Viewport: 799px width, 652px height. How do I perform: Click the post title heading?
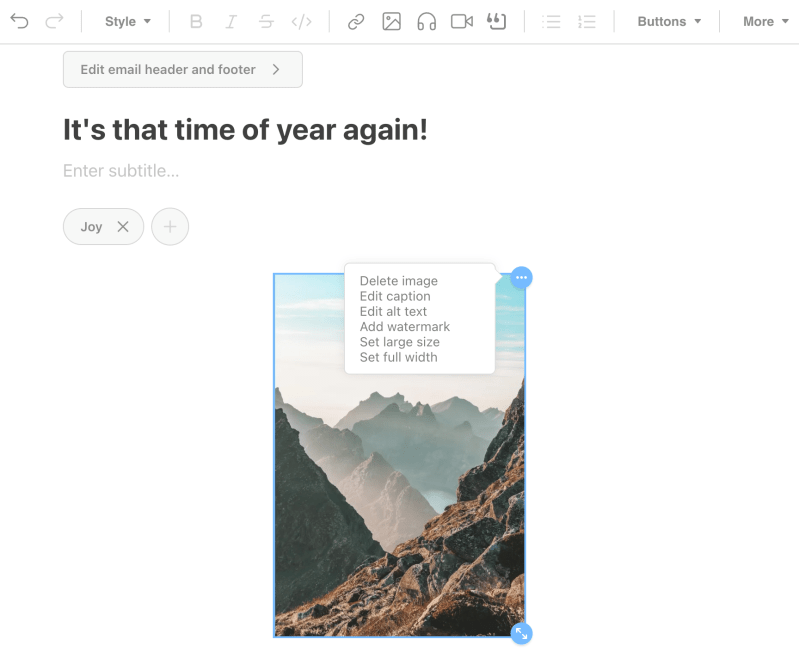pyautogui.click(x=245, y=130)
